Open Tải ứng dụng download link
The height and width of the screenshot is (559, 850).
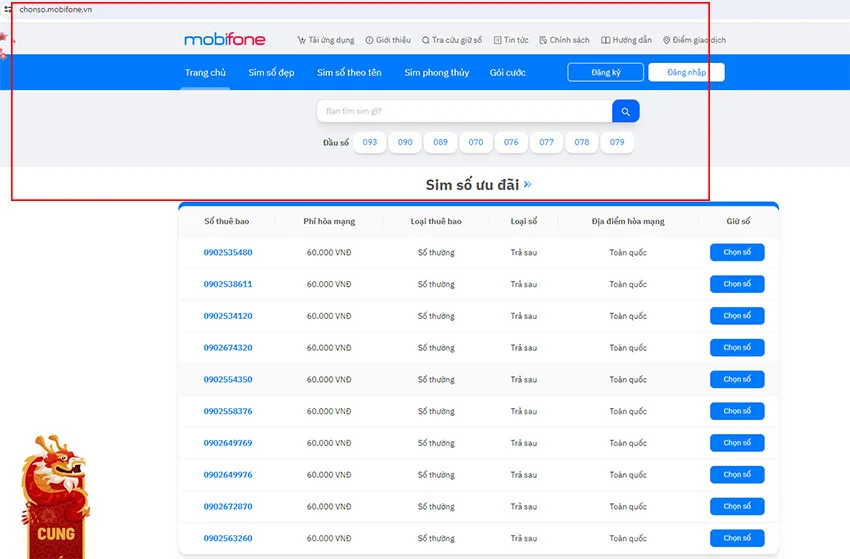pyautogui.click(x=325, y=40)
